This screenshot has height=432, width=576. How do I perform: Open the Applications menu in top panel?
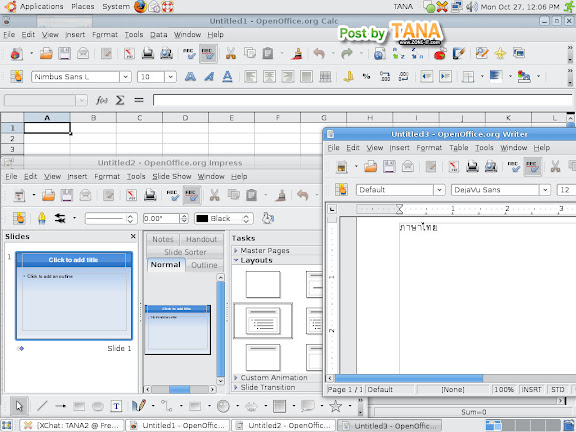[41, 6]
